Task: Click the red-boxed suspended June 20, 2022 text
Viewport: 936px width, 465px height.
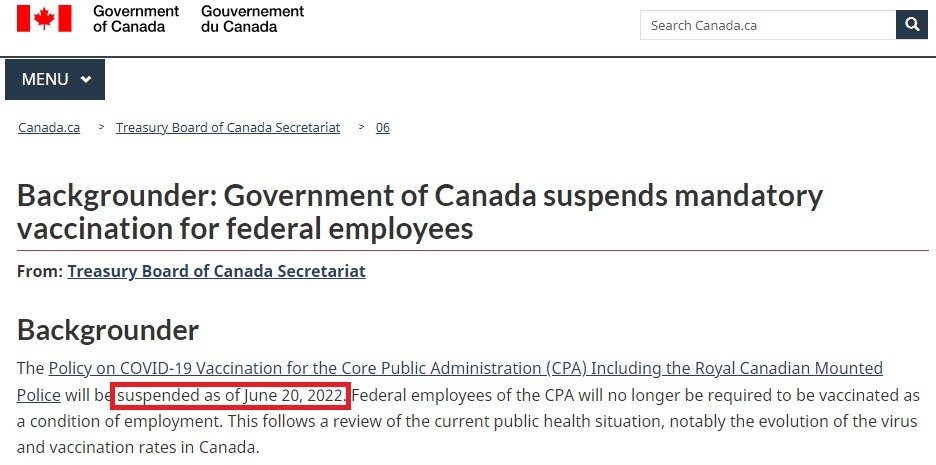Action: pyautogui.click(x=231, y=396)
